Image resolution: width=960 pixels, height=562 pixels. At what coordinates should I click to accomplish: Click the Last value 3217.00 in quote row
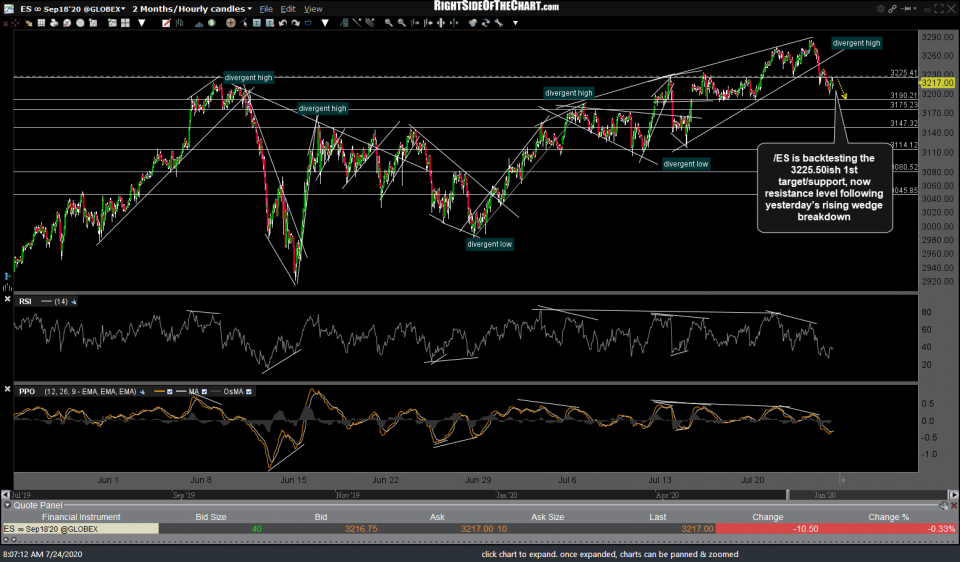point(697,529)
